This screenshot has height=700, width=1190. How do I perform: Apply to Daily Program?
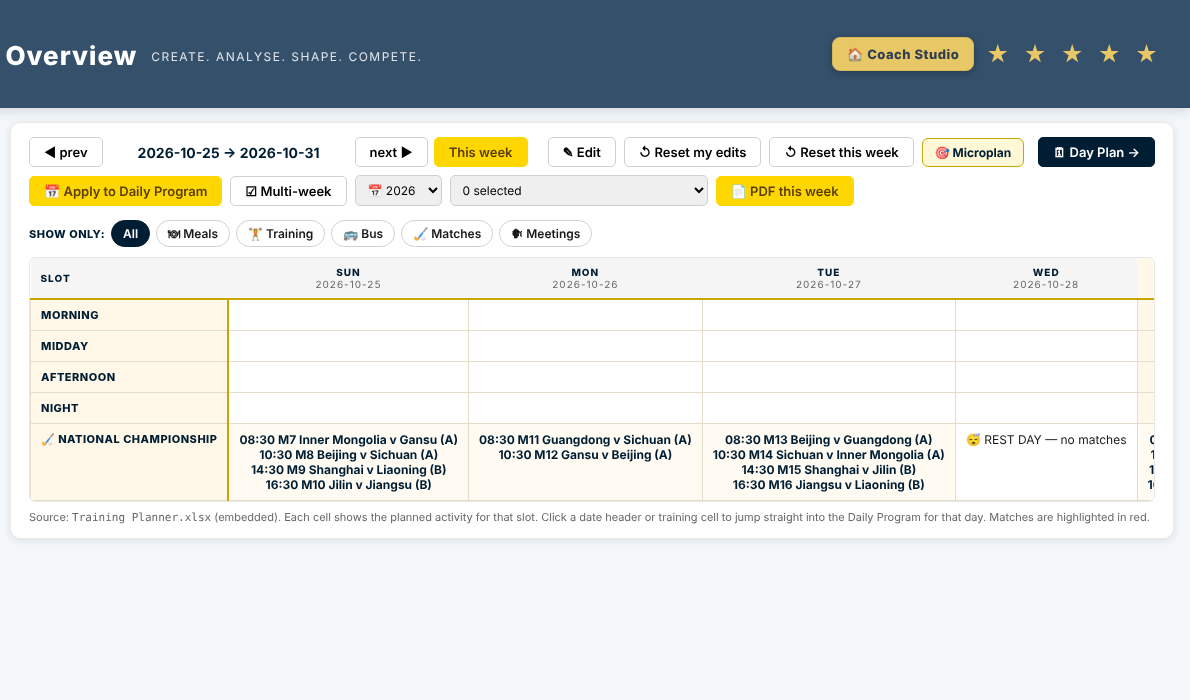point(125,191)
